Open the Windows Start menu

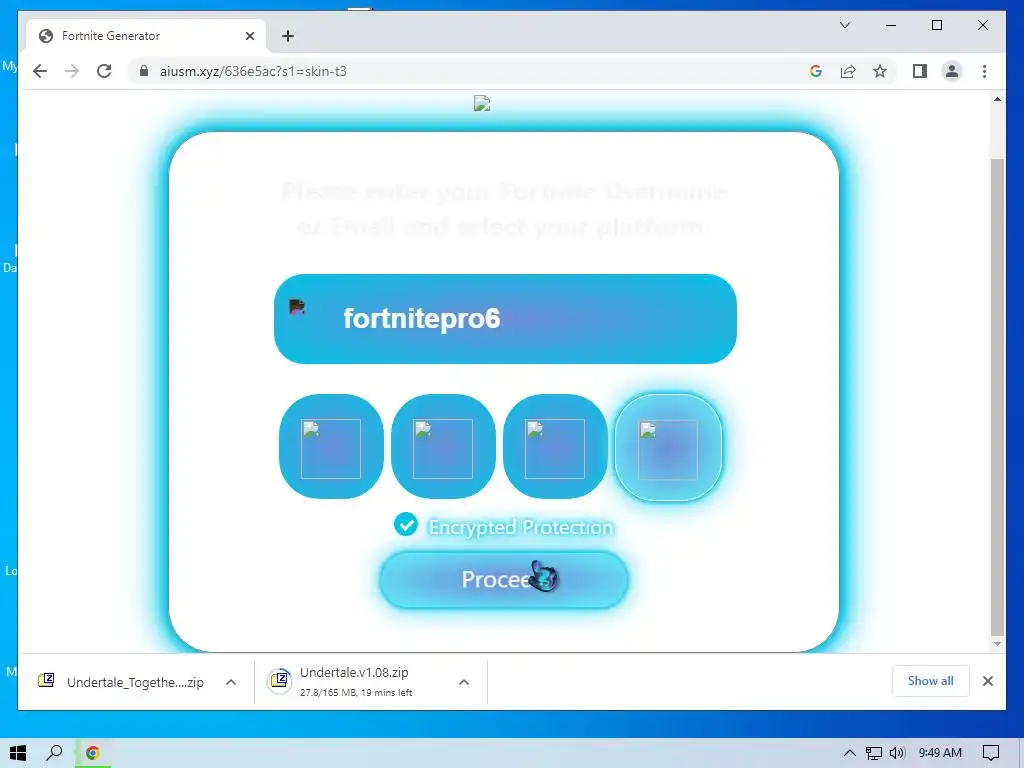(x=18, y=753)
